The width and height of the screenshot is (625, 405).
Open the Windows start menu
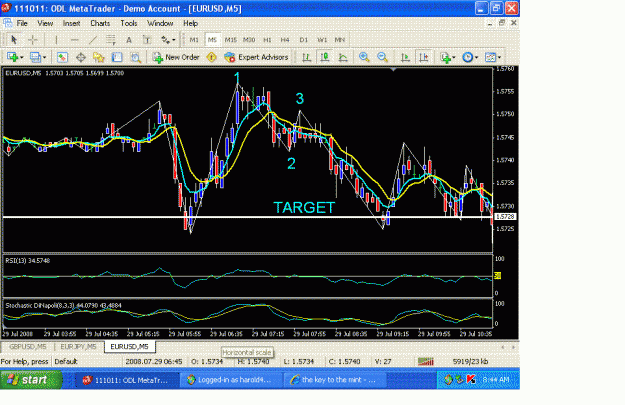[31, 380]
